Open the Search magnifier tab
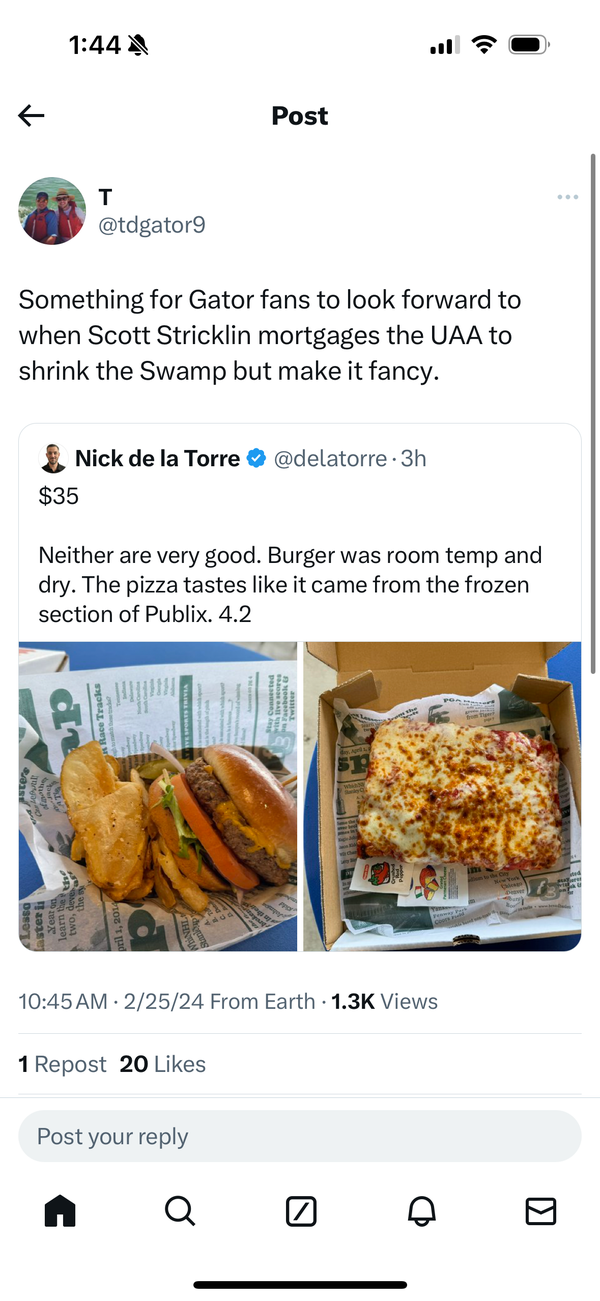 180,1211
